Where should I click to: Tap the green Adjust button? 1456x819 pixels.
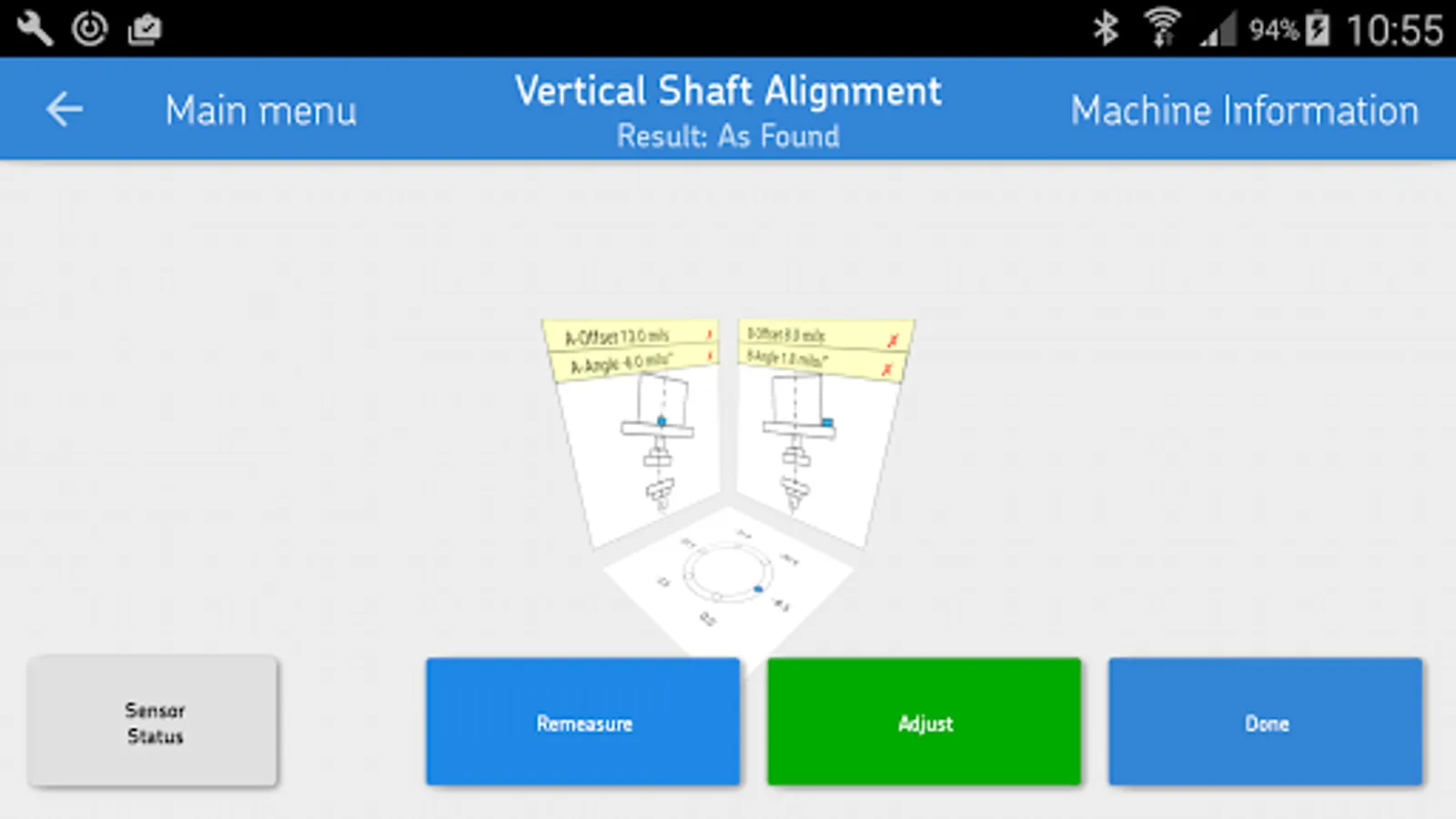tap(925, 722)
